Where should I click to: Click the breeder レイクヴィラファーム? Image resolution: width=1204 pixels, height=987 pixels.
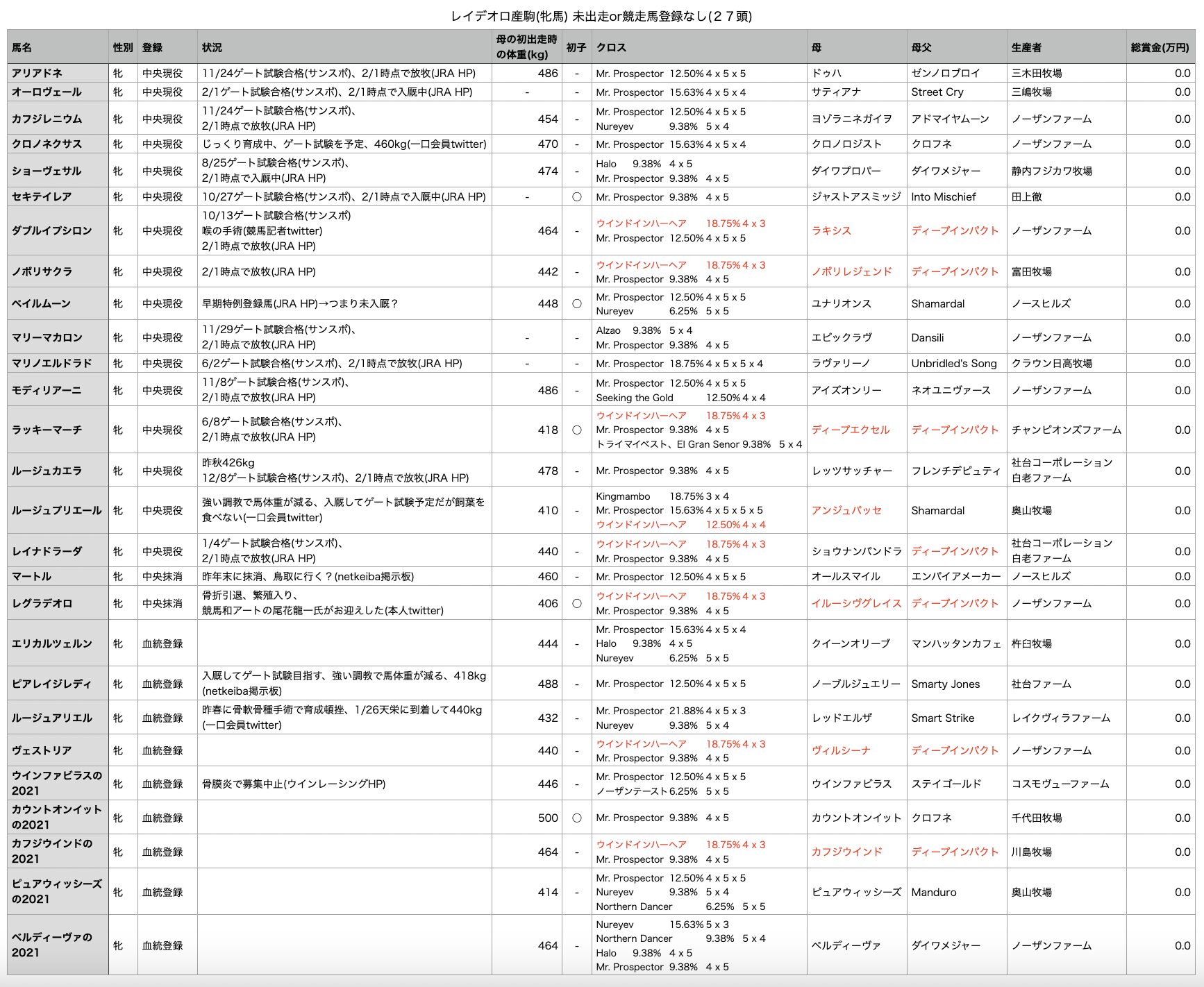pos(1061,718)
